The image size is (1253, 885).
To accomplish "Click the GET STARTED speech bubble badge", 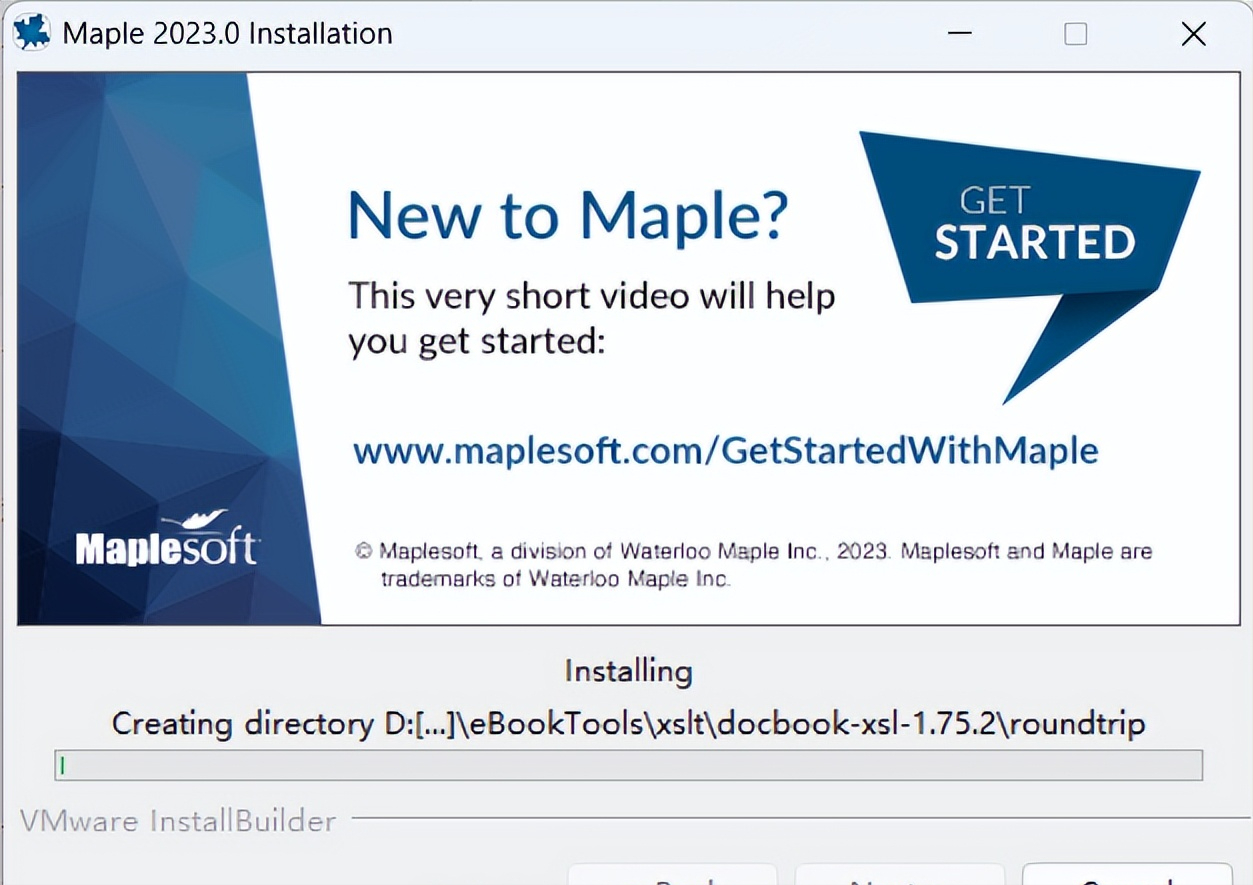I will 1030,230.
